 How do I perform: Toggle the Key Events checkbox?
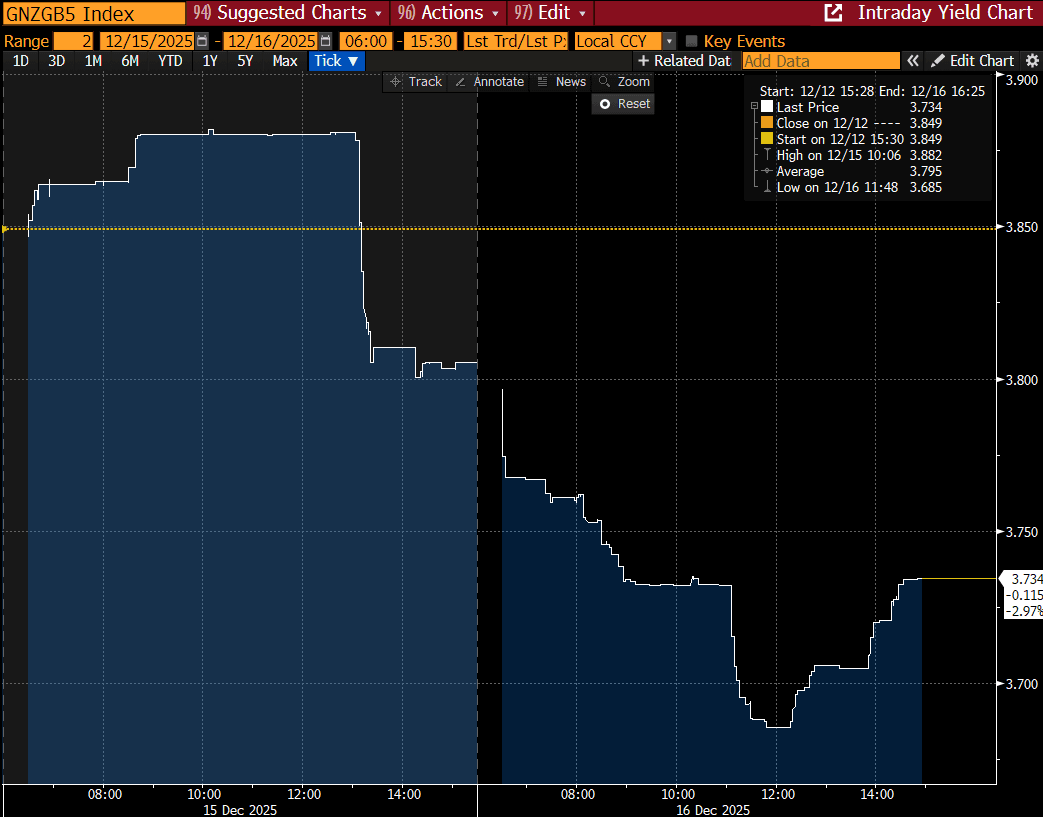click(x=691, y=41)
